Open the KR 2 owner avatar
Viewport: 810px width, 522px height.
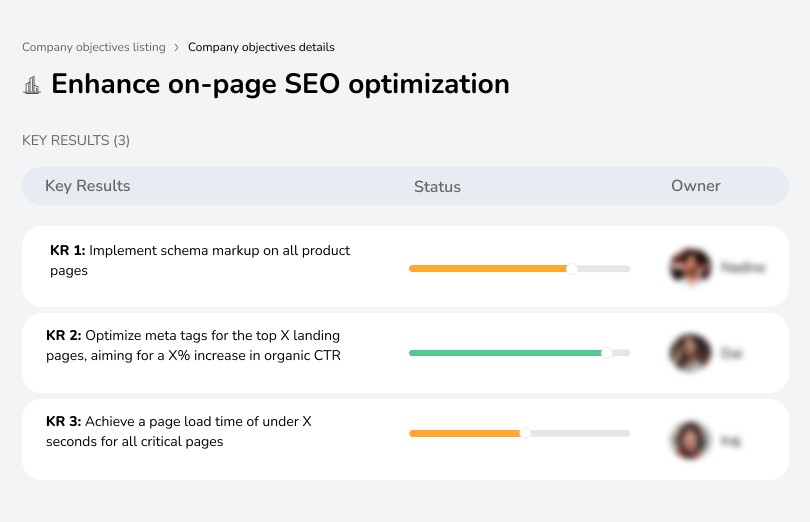point(690,352)
